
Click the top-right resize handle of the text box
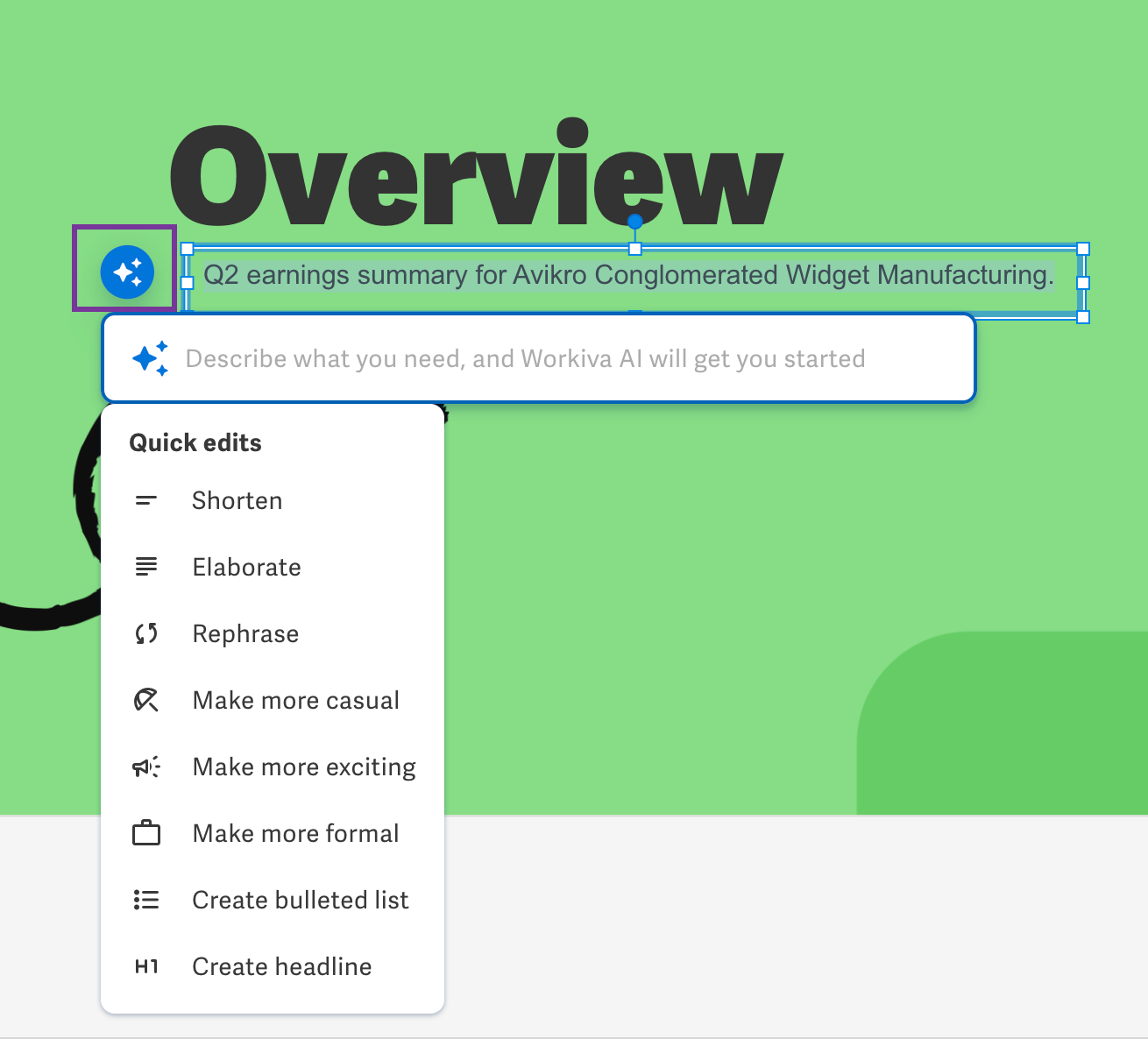point(1083,249)
